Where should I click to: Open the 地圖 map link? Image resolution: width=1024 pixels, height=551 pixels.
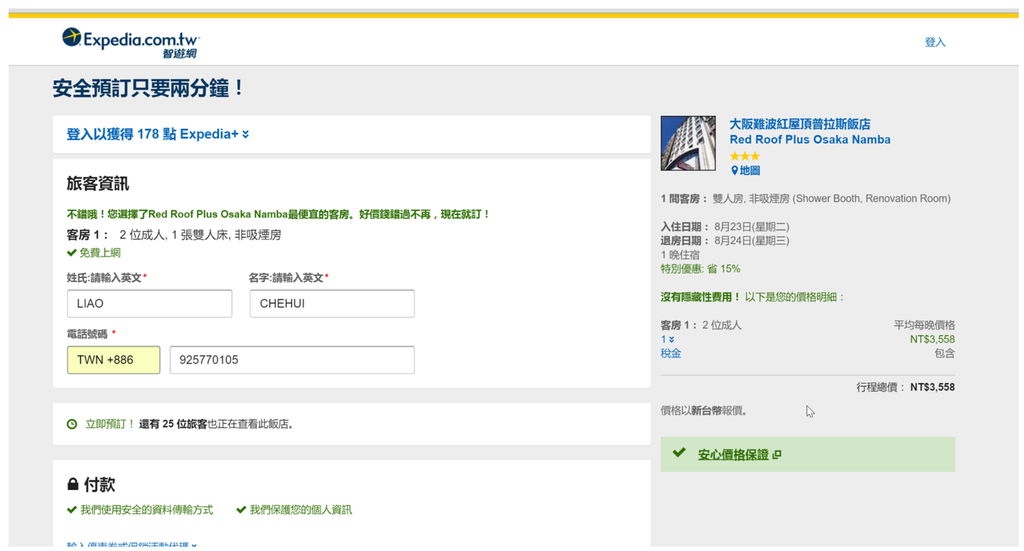tap(750, 170)
